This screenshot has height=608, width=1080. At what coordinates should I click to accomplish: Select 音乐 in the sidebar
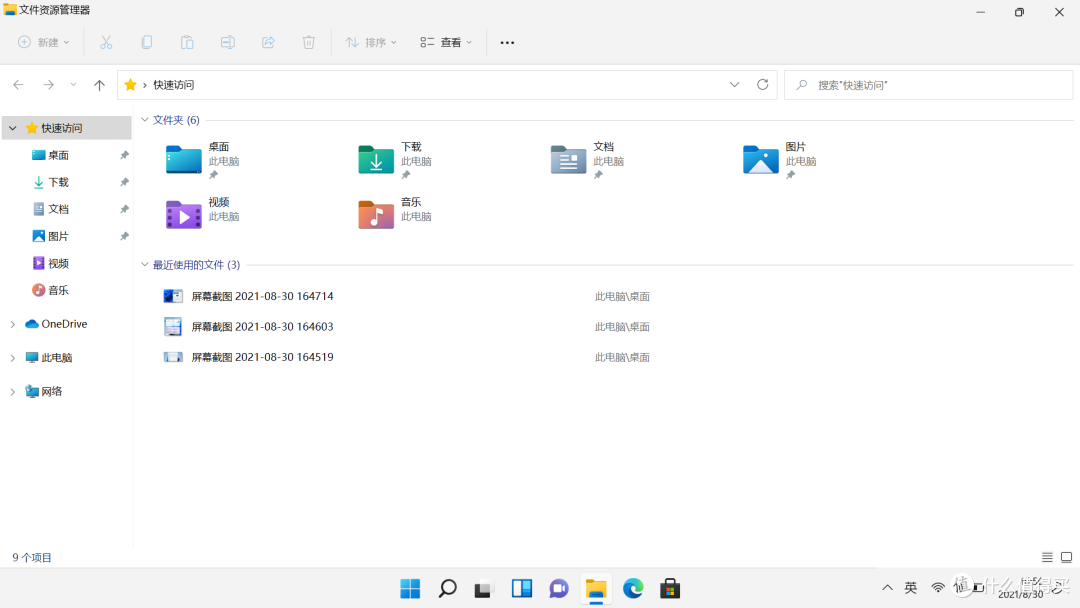click(59, 290)
